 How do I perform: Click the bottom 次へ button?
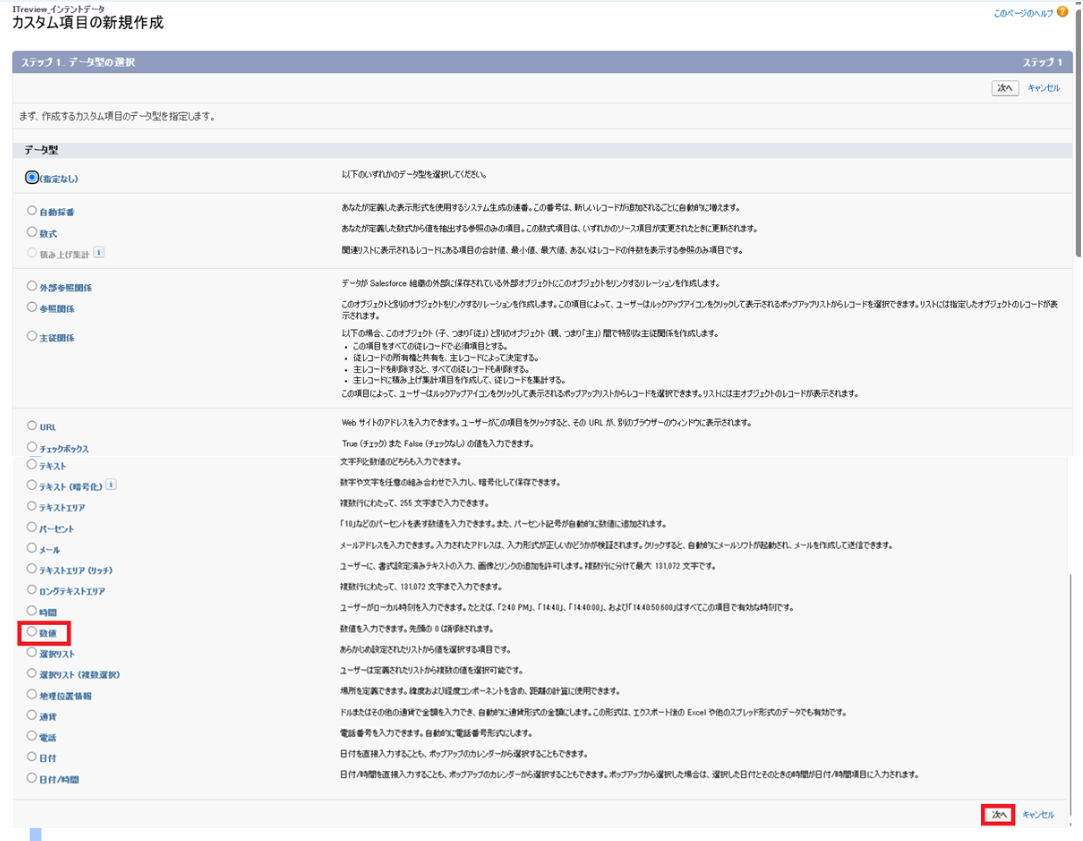click(998, 815)
